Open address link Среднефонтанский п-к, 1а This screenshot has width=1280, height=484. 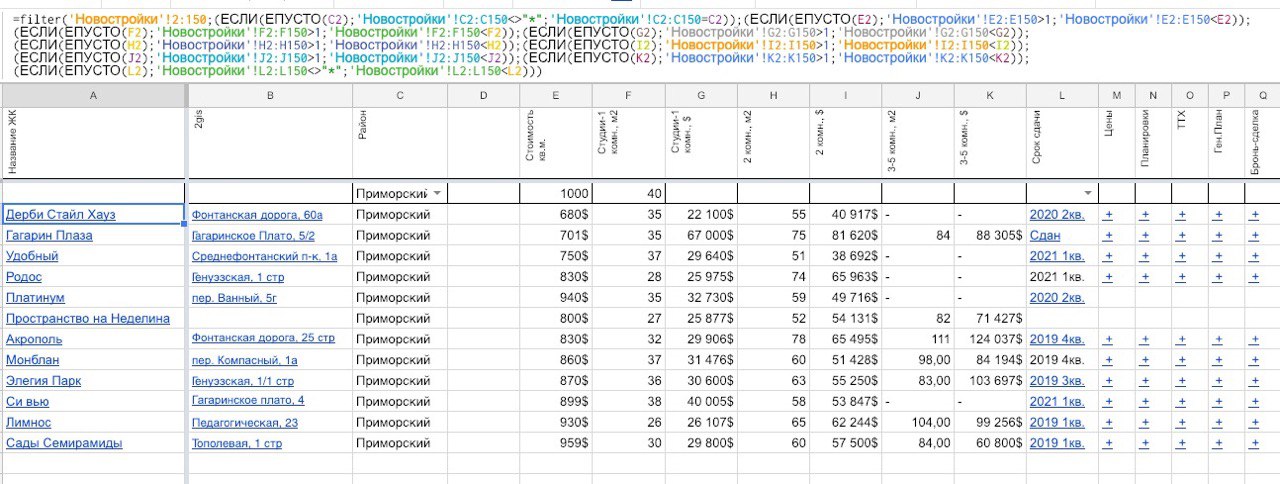click(265, 256)
